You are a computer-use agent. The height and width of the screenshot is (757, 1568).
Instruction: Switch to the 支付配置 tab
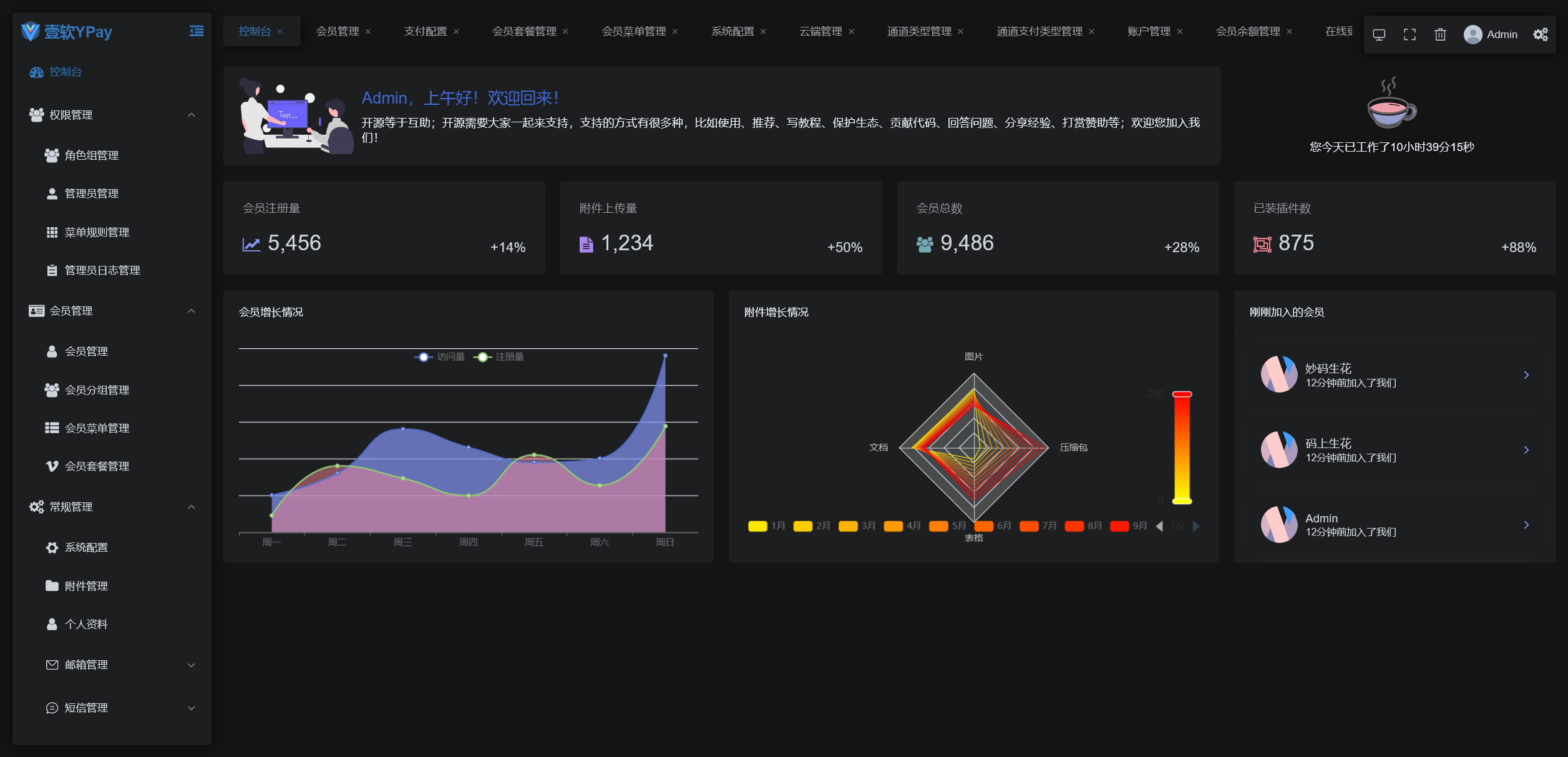point(425,31)
